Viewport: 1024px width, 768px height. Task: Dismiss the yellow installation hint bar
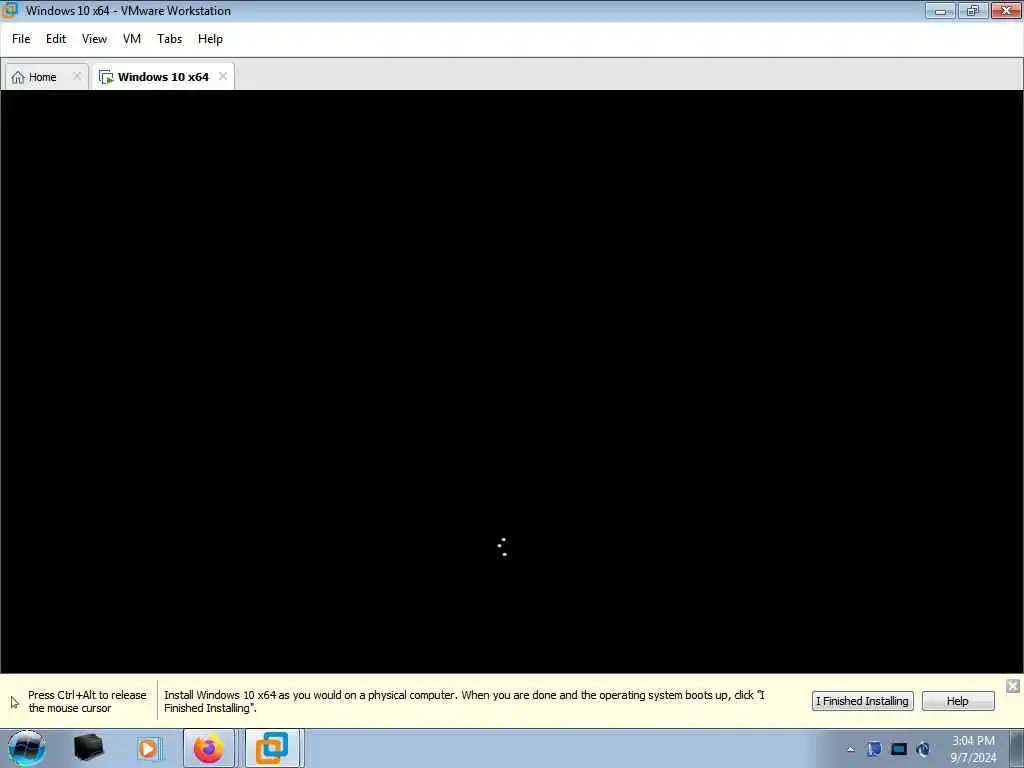[1012, 686]
